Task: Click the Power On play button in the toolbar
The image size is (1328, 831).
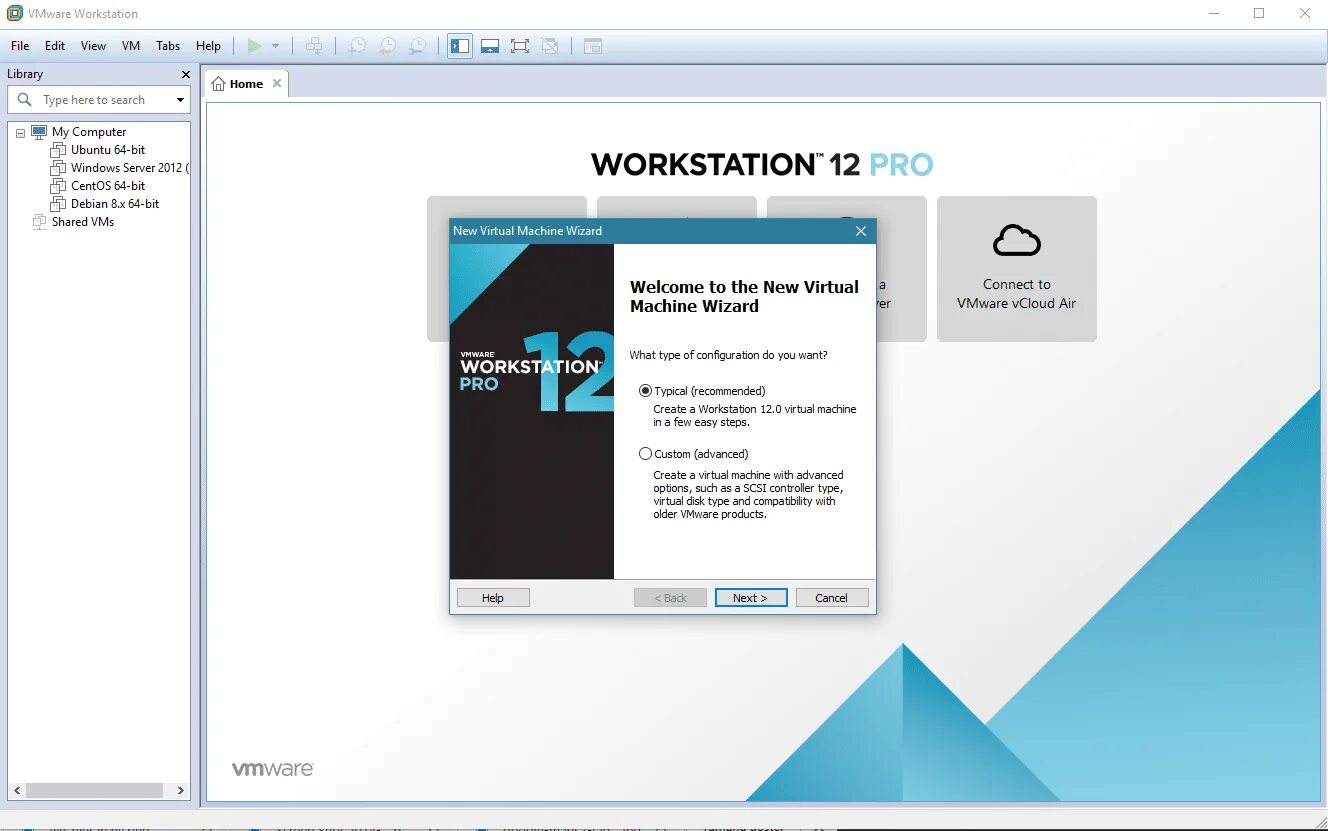Action: tap(254, 46)
